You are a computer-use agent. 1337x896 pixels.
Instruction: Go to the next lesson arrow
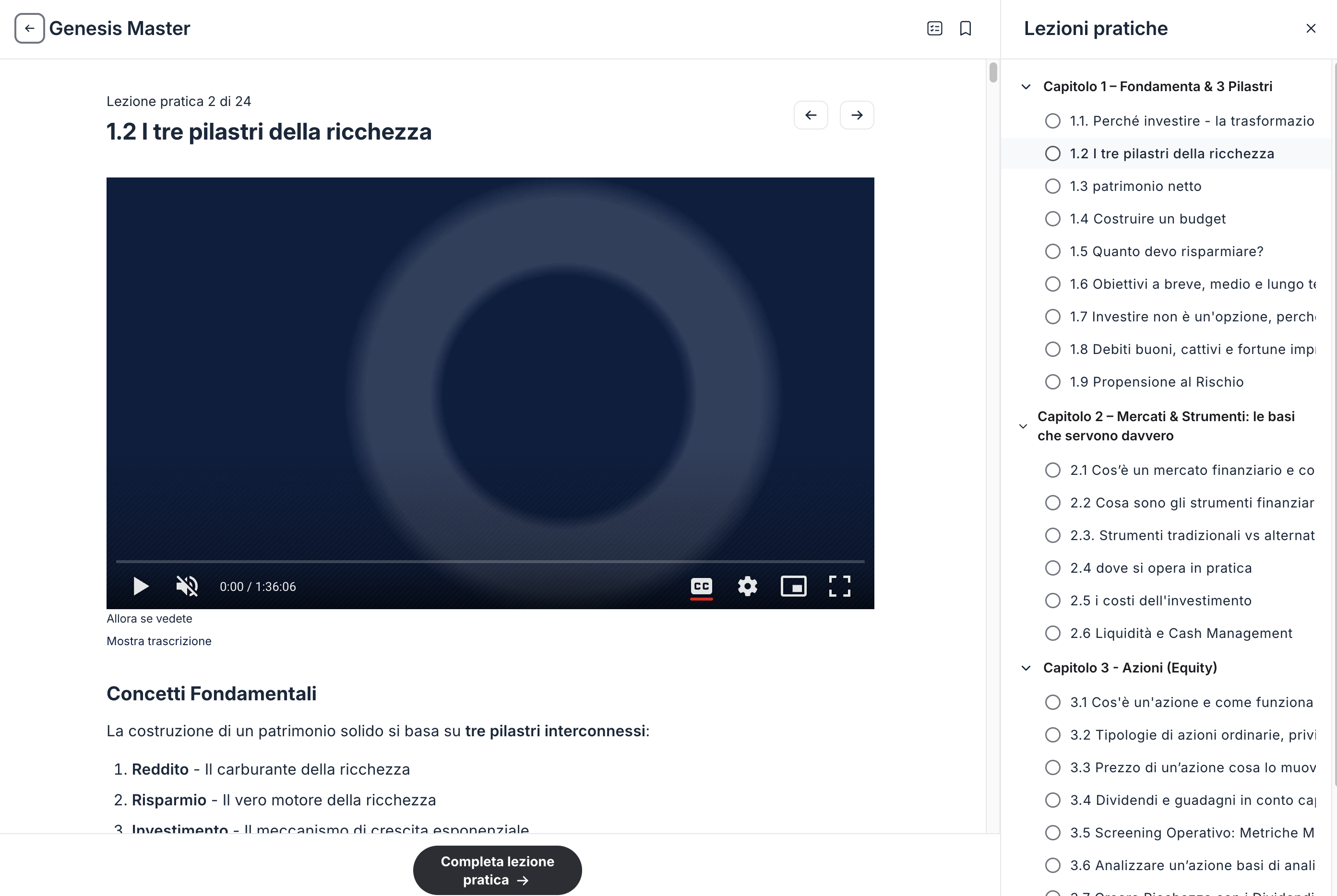[x=856, y=115]
